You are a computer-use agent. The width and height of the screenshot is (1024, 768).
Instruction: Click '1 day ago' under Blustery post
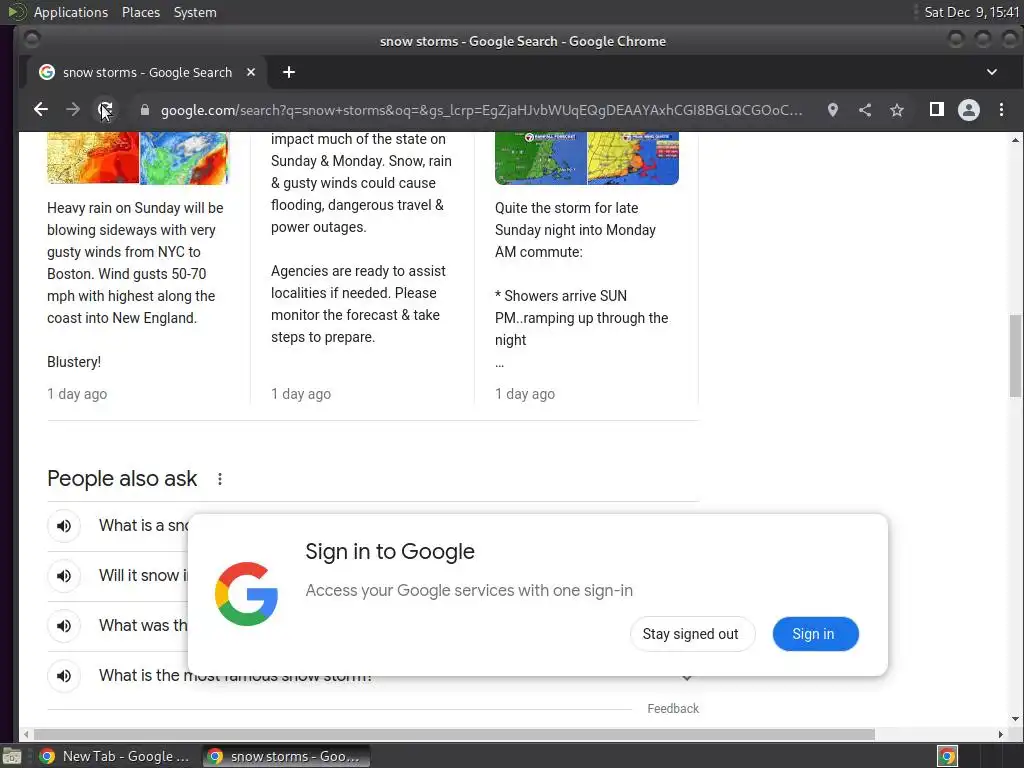(77, 394)
